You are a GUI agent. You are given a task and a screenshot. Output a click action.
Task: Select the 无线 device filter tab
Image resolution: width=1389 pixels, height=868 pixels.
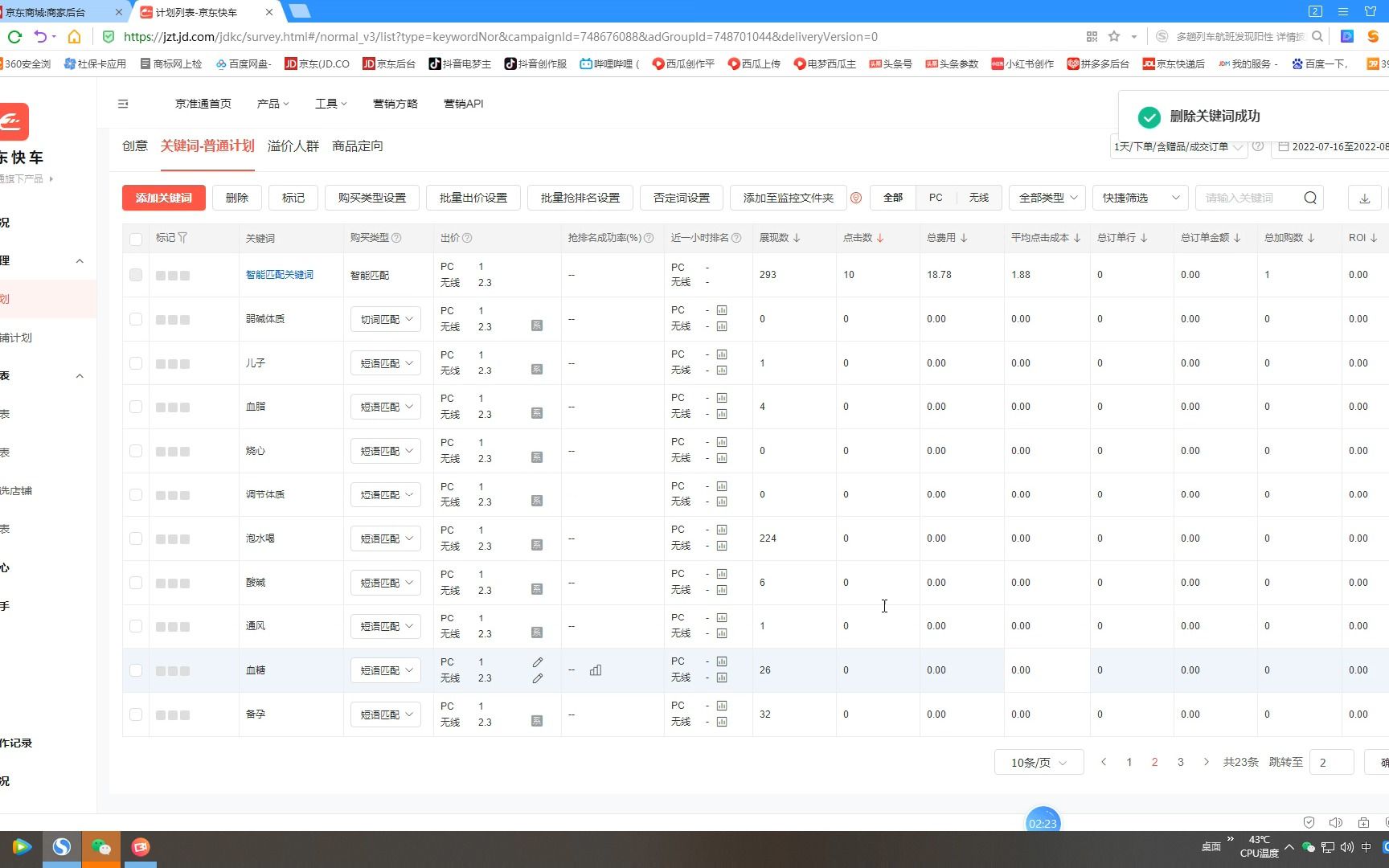[x=978, y=198]
